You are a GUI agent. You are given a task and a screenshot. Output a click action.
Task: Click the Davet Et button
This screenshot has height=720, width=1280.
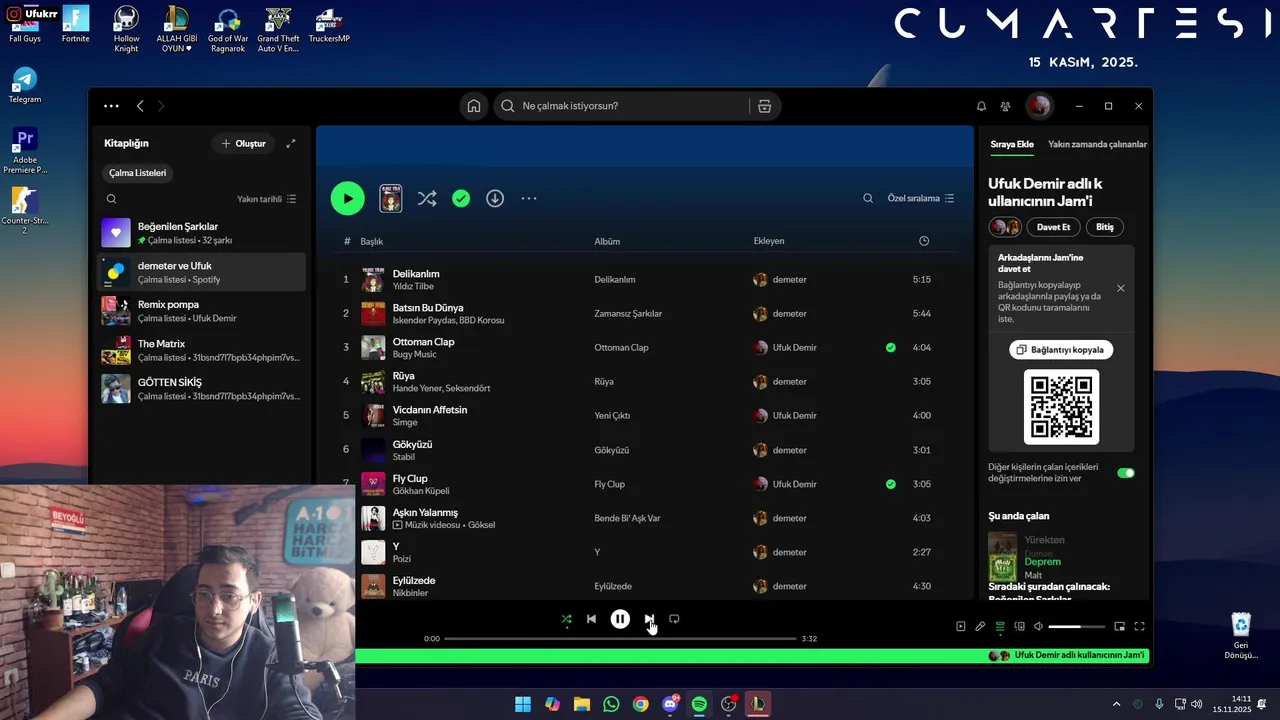[x=1053, y=227]
